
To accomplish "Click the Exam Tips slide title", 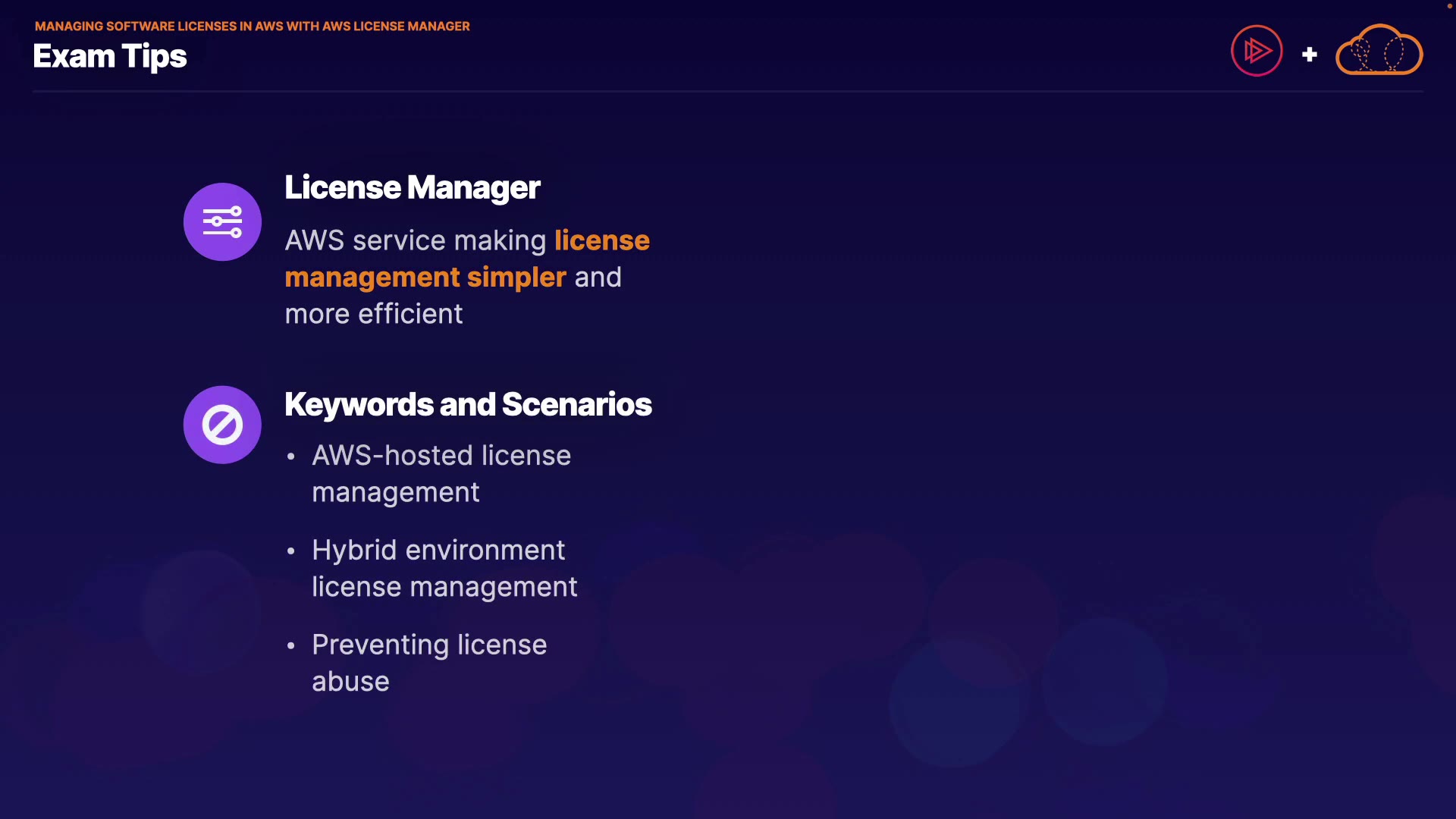I will pos(110,57).
